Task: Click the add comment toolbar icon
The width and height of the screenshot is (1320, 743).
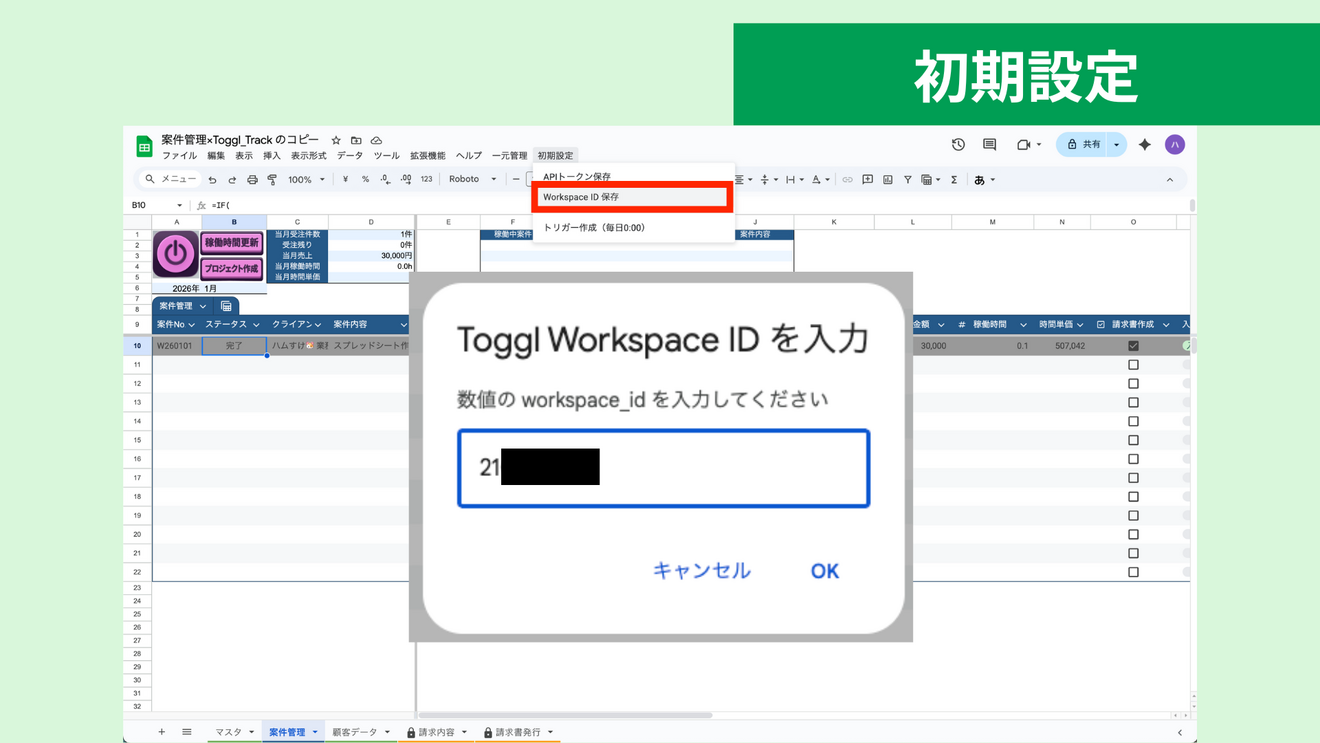Action: (867, 180)
